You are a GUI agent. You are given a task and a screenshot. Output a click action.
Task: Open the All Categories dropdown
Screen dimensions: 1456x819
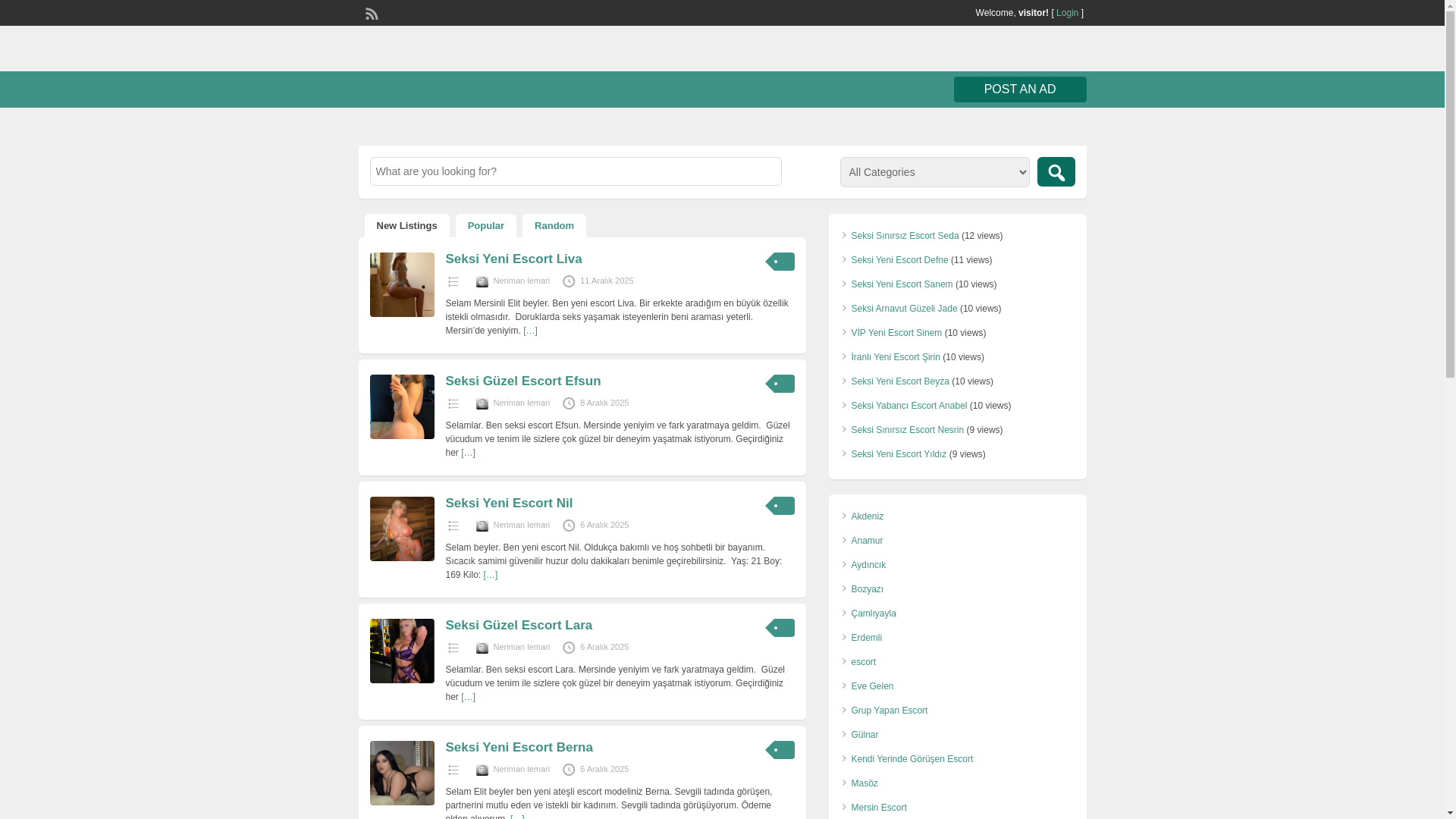pos(934,172)
